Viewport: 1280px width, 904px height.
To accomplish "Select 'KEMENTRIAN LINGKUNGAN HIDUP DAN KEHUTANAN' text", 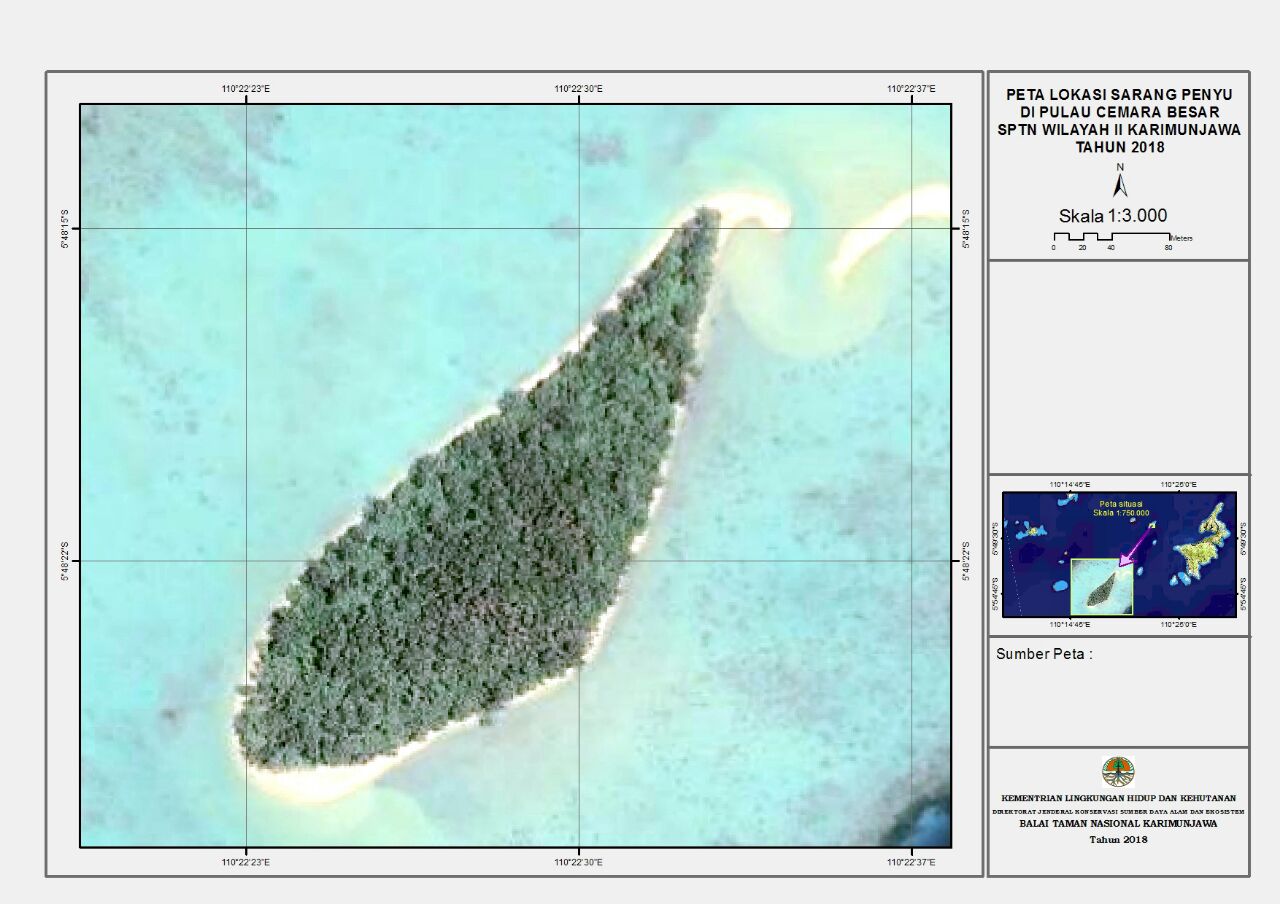I will 1118,798.
